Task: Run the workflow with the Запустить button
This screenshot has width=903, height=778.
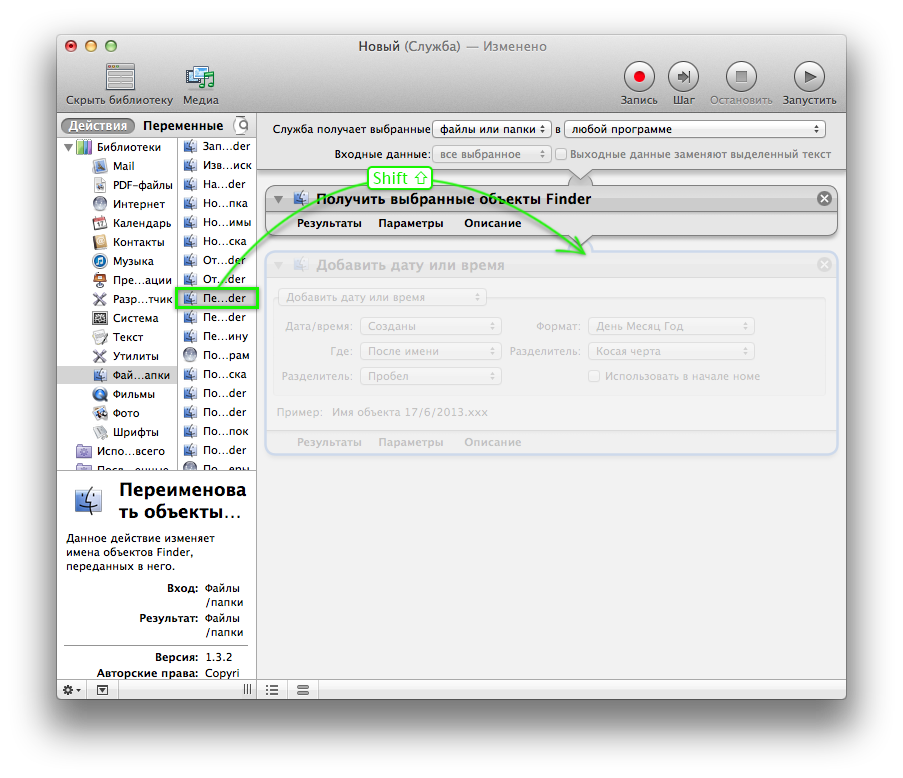Action: (808, 77)
